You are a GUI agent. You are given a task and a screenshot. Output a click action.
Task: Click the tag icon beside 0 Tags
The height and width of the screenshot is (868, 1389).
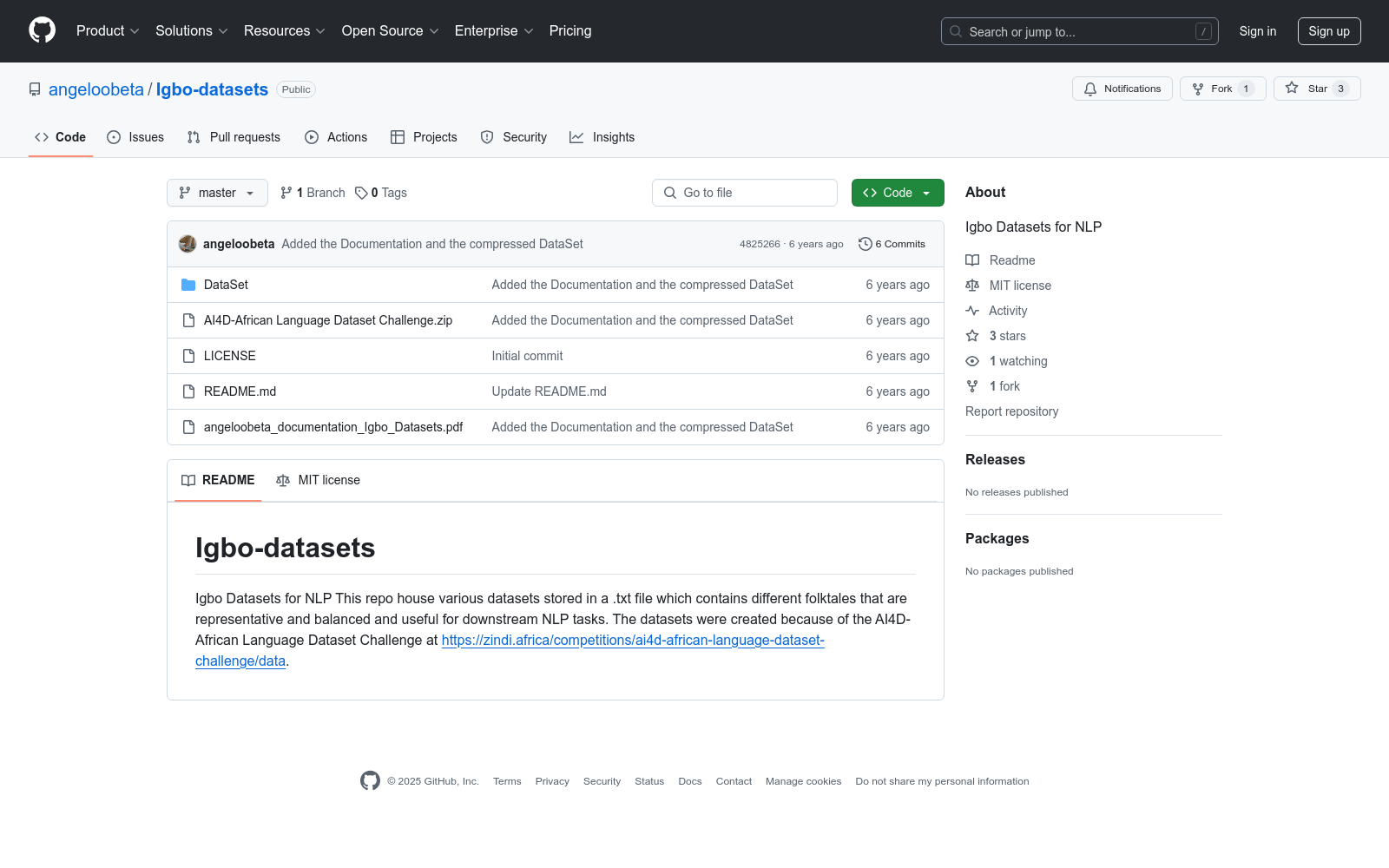(361, 193)
